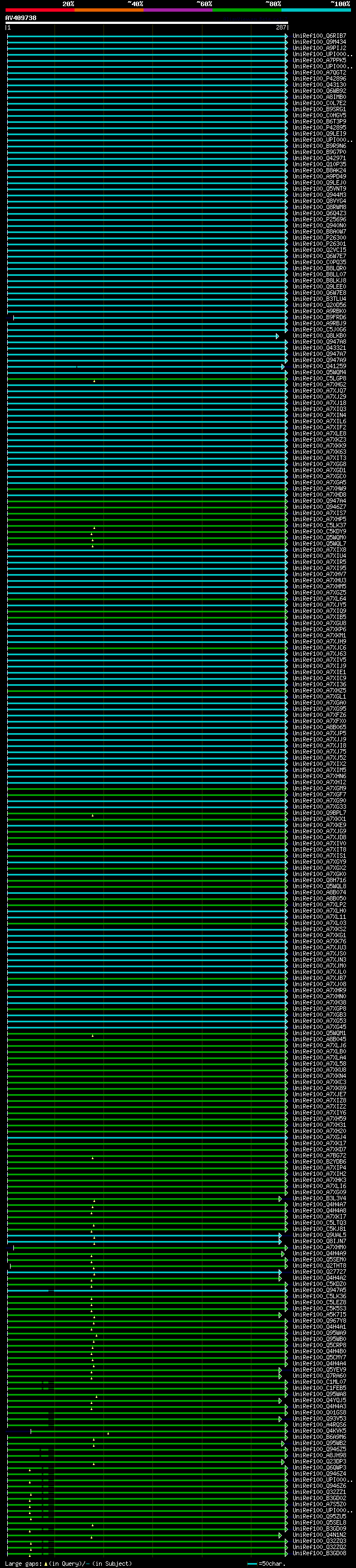
Task: Click the UniRef100_Q5CRP8 label
Action: [x=319, y=1344]
